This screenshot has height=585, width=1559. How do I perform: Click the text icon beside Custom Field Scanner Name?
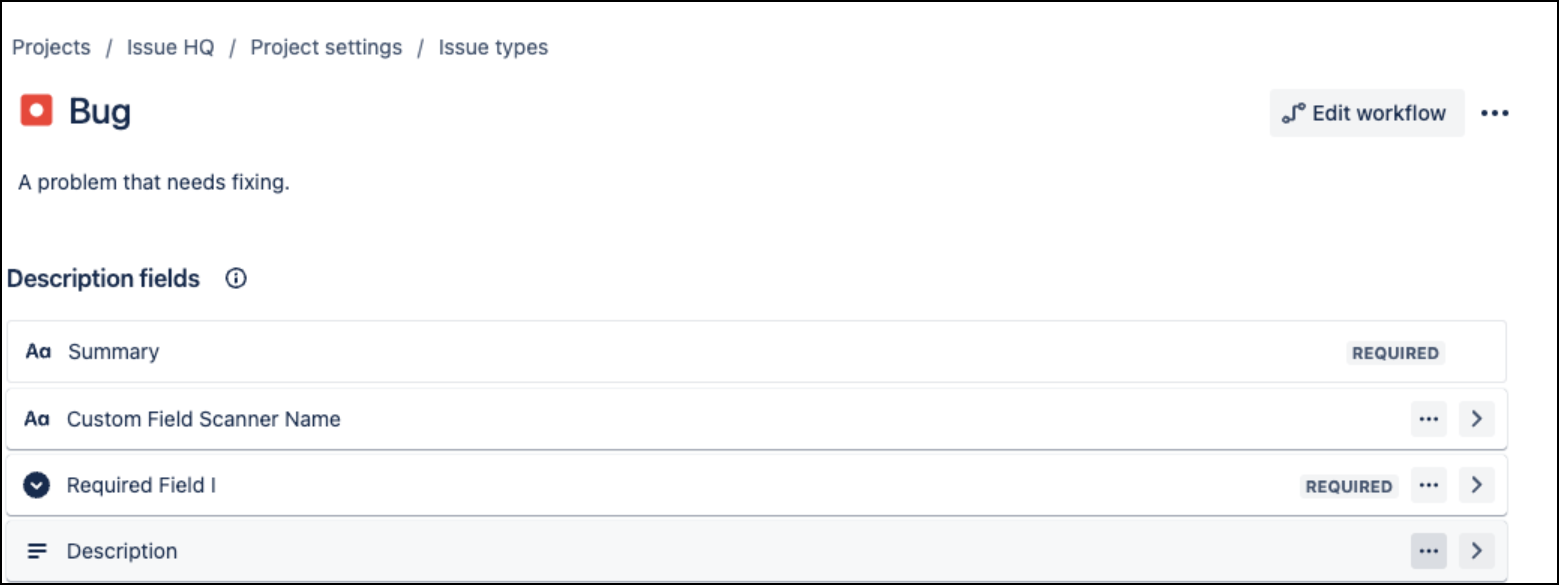37,420
